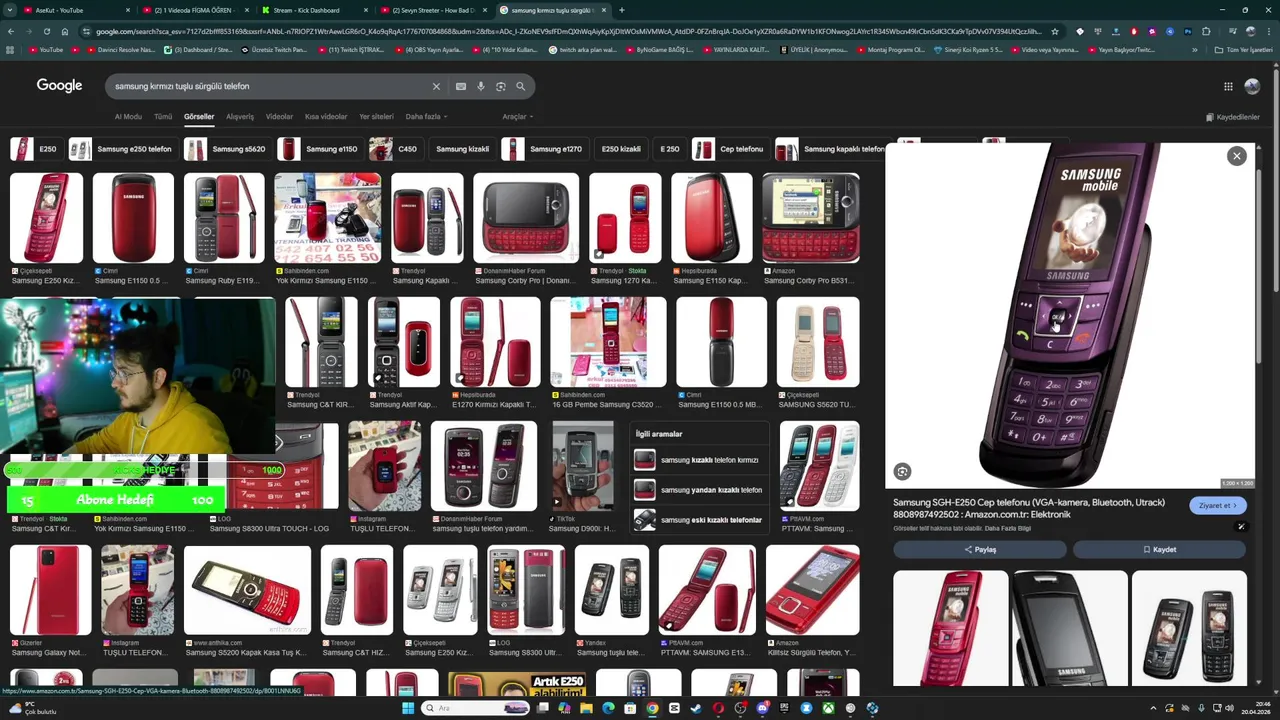Switch to the Sevyn Streeter browser tab
This screenshot has width=1280, height=720.
click(x=433, y=10)
